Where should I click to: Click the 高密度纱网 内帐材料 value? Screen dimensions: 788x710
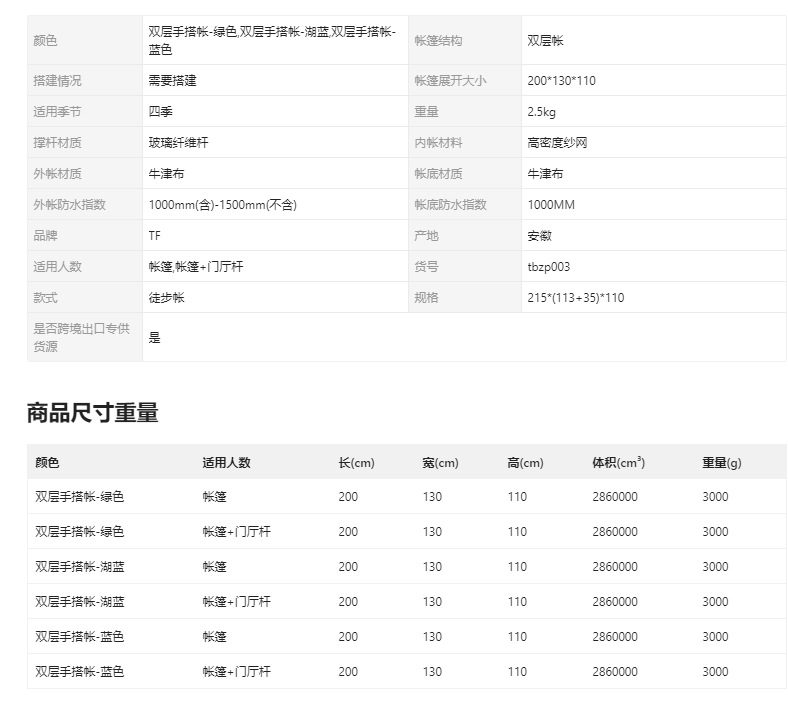pyautogui.click(x=557, y=143)
